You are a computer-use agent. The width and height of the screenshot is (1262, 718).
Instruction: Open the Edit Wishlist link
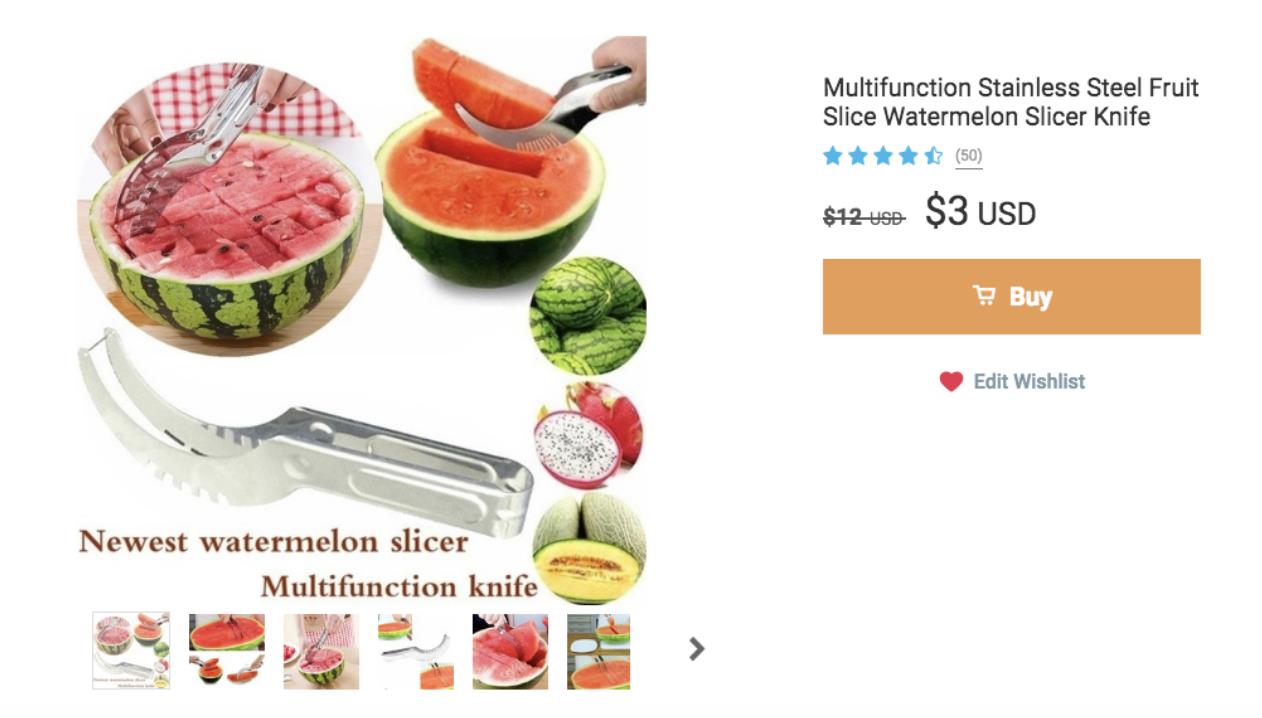(1029, 381)
